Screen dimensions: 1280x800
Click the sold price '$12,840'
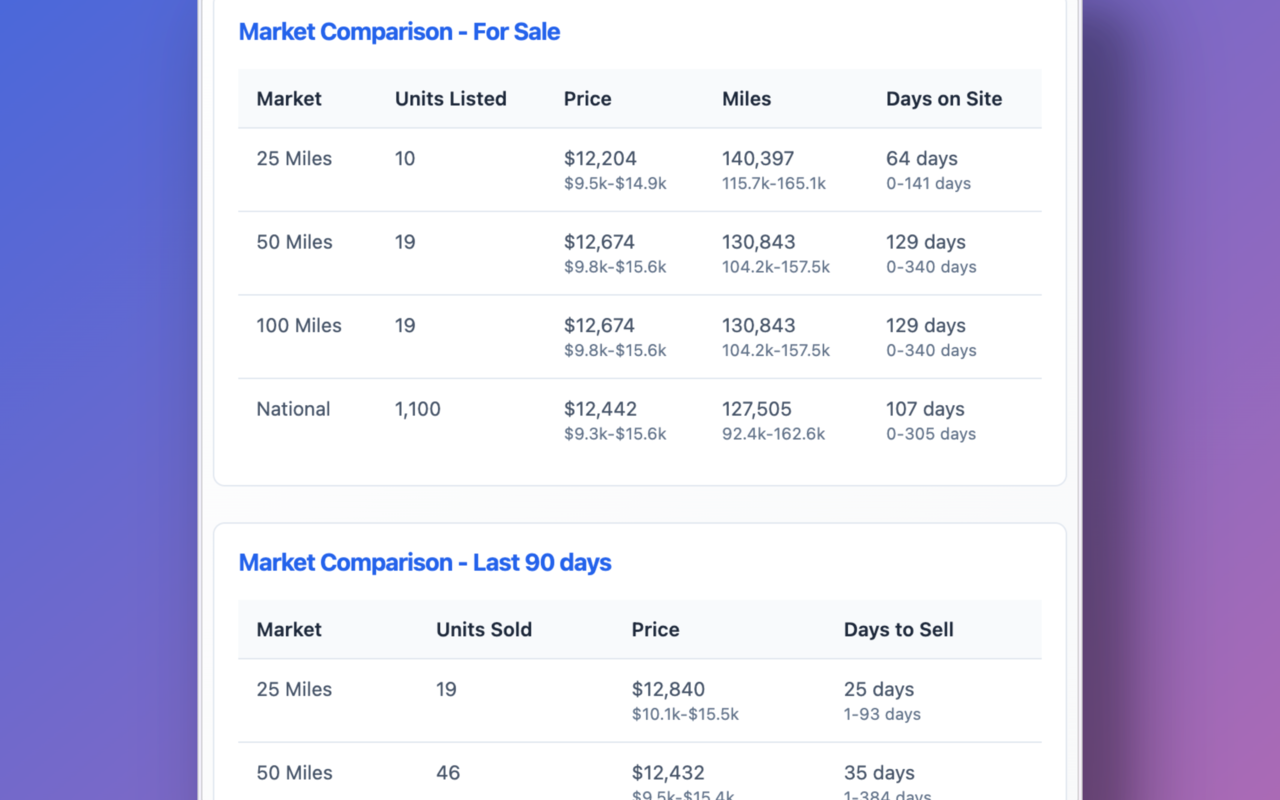[x=668, y=690]
